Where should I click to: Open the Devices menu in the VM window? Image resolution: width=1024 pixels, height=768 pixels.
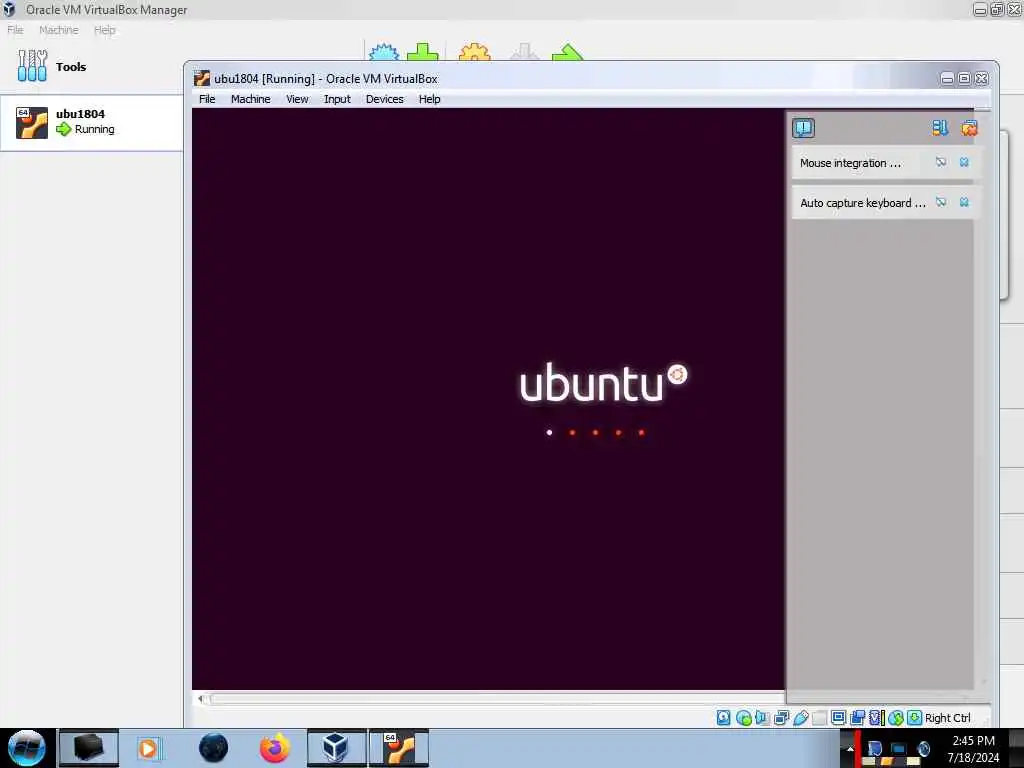pyautogui.click(x=385, y=99)
